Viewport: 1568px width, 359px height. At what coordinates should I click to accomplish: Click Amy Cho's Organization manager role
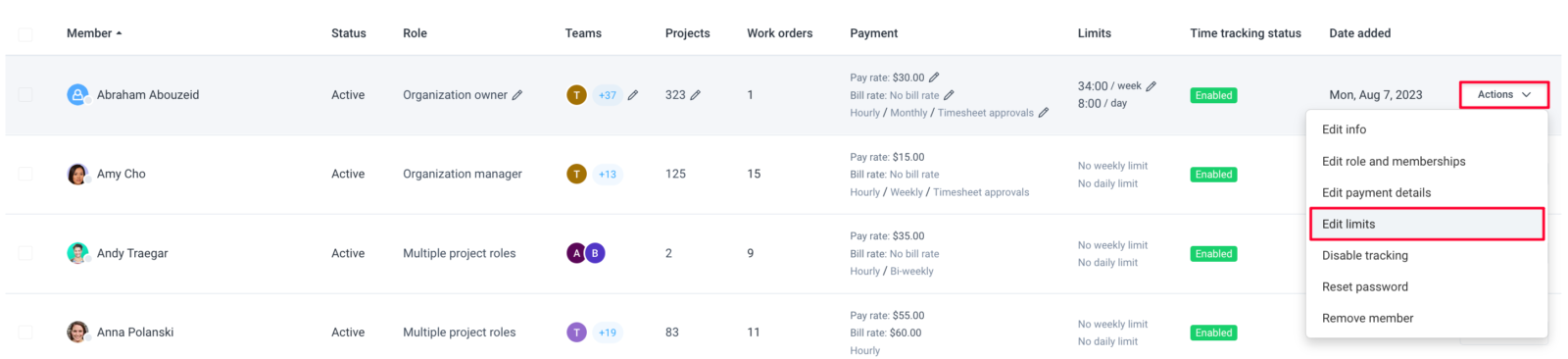point(463,175)
